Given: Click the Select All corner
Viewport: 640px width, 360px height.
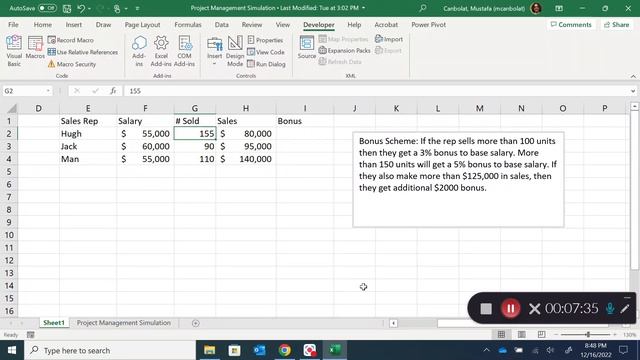Looking at the screenshot, I should tap(12, 108).
